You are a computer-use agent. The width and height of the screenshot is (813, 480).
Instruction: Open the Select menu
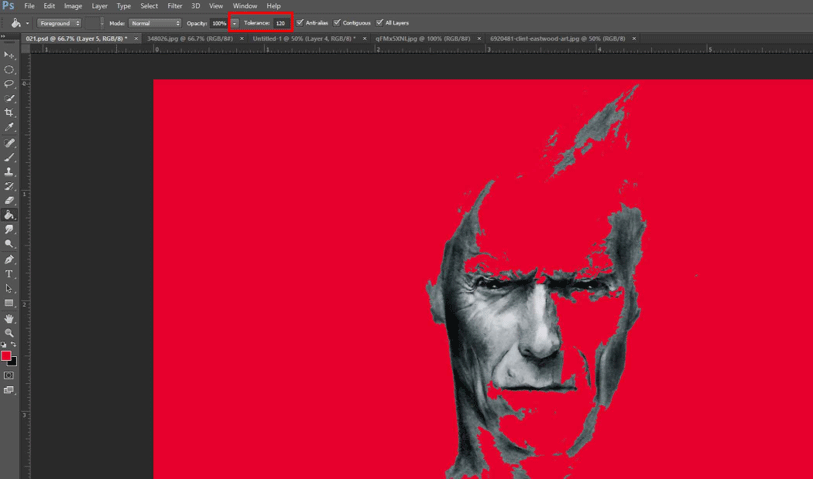pyautogui.click(x=149, y=6)
